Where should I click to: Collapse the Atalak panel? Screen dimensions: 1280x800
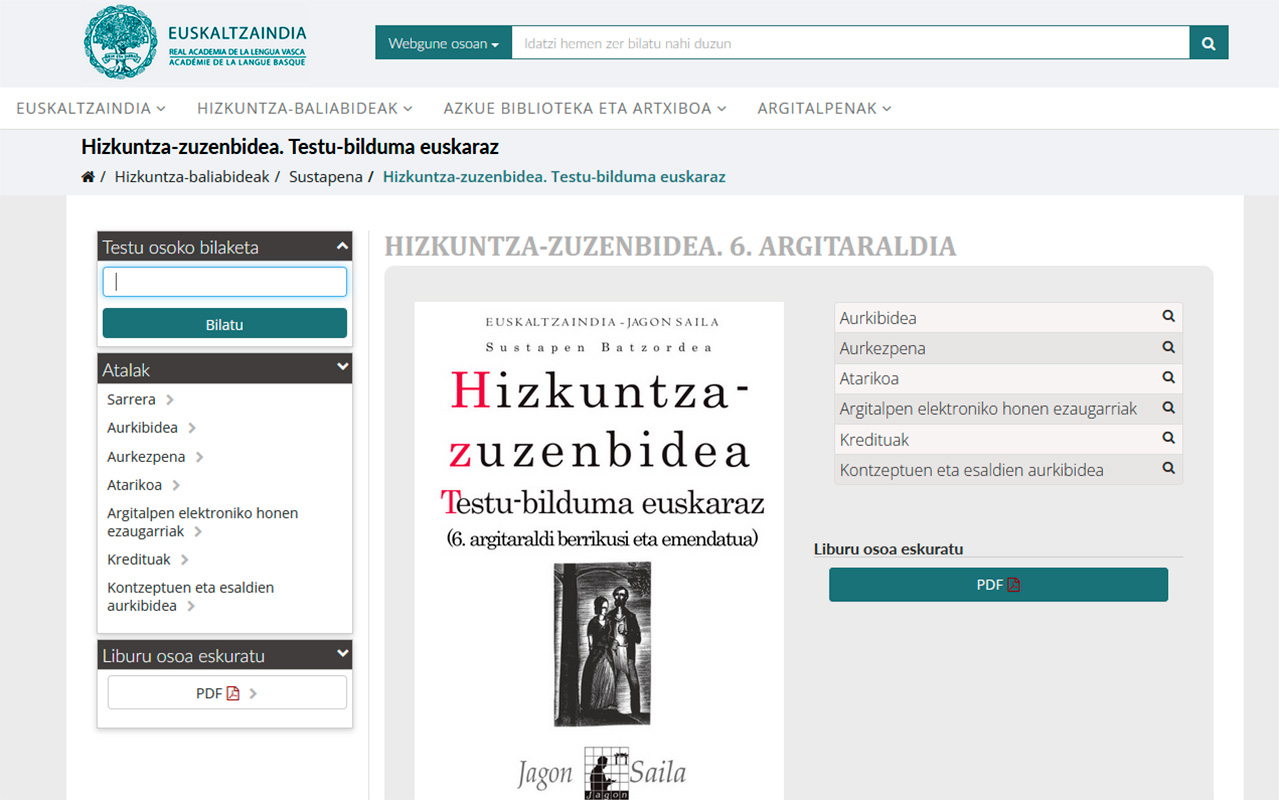click(x=343, y=368)
